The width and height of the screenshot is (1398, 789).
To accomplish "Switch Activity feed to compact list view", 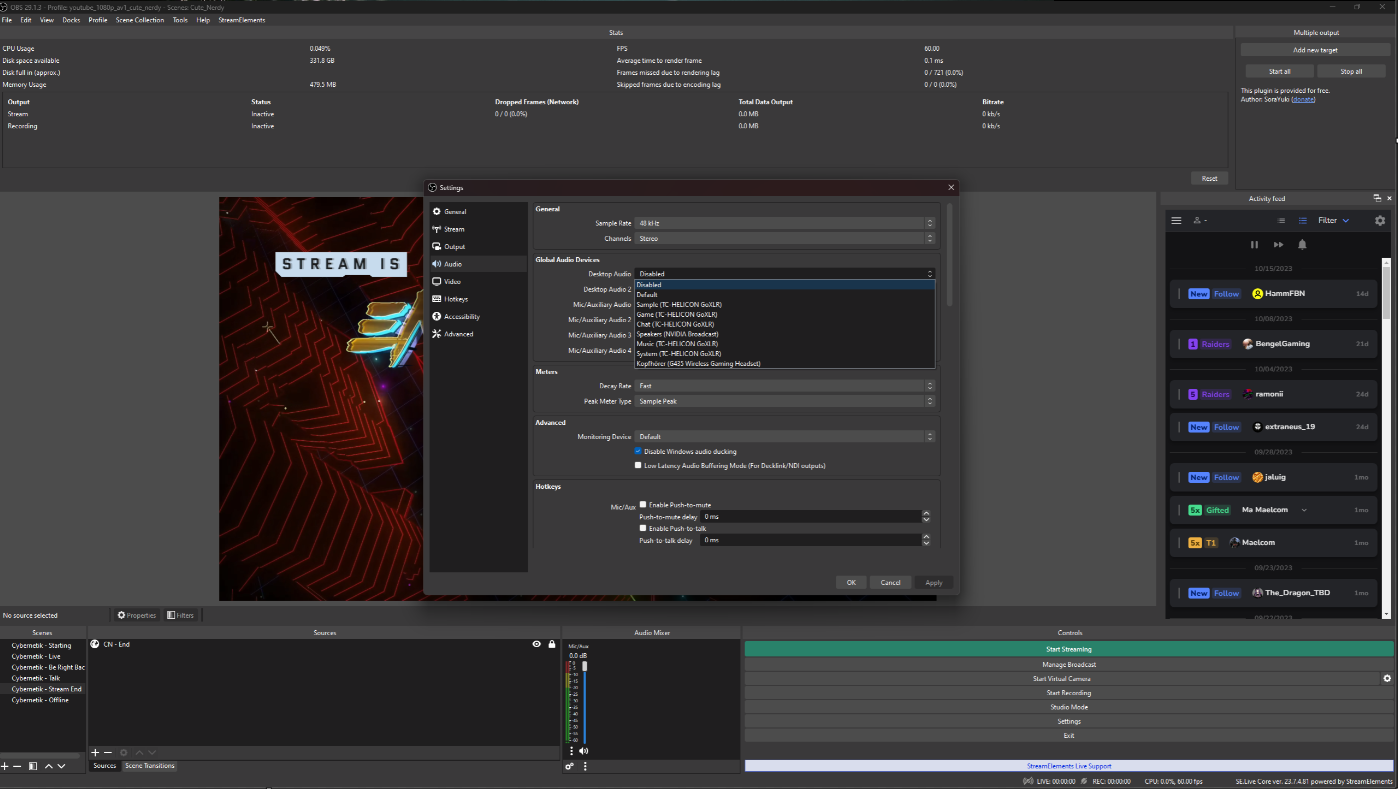I will click(1281, 221).
